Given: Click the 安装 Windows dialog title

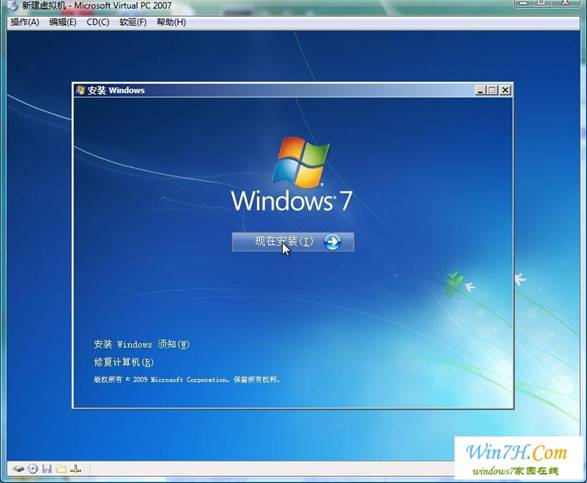Looking at the screenshot, I should 116,90.
